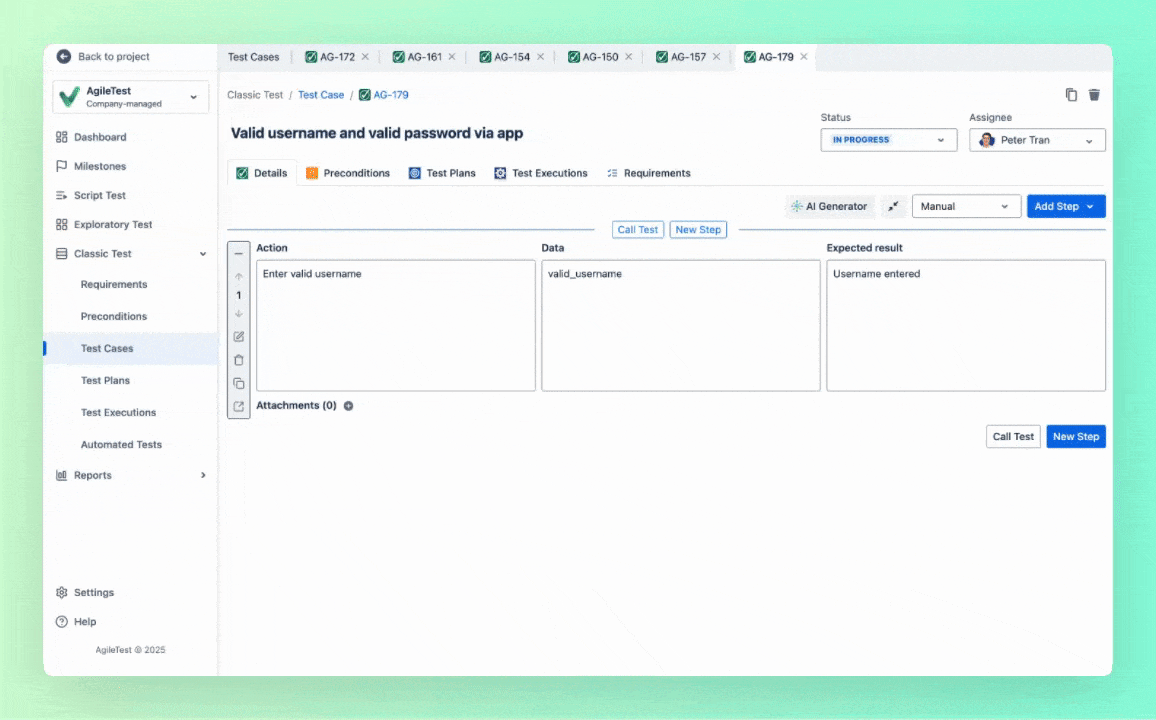The height and width of the screenshot is (720, 1156).
Task: Click the plus icon beside Attachments (0)
Action: coord(348,405)
